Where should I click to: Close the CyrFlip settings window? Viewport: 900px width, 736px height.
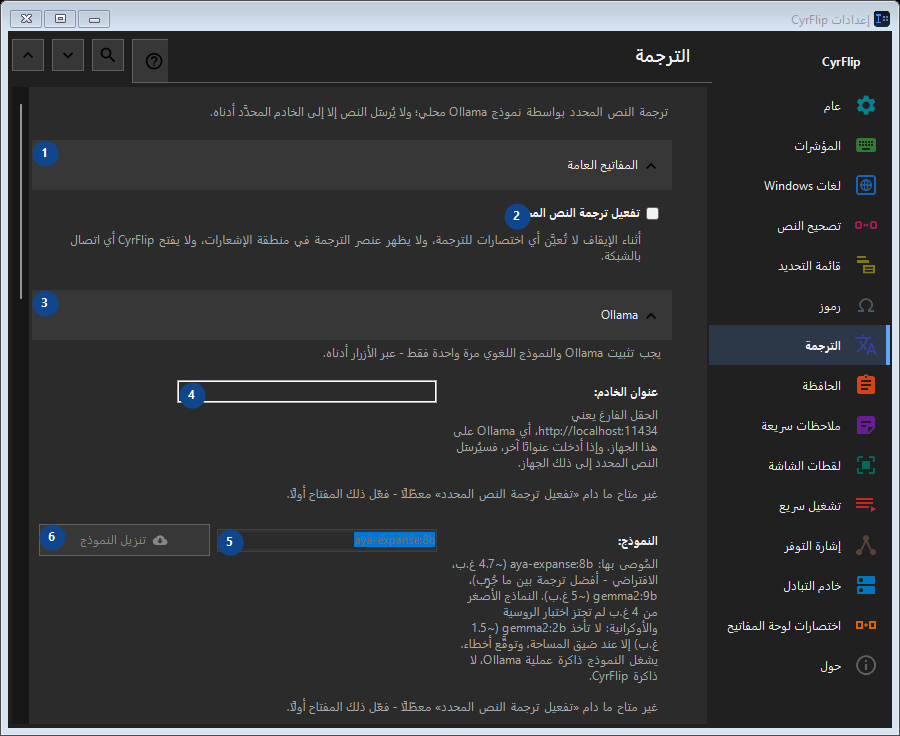coord(26,19)
